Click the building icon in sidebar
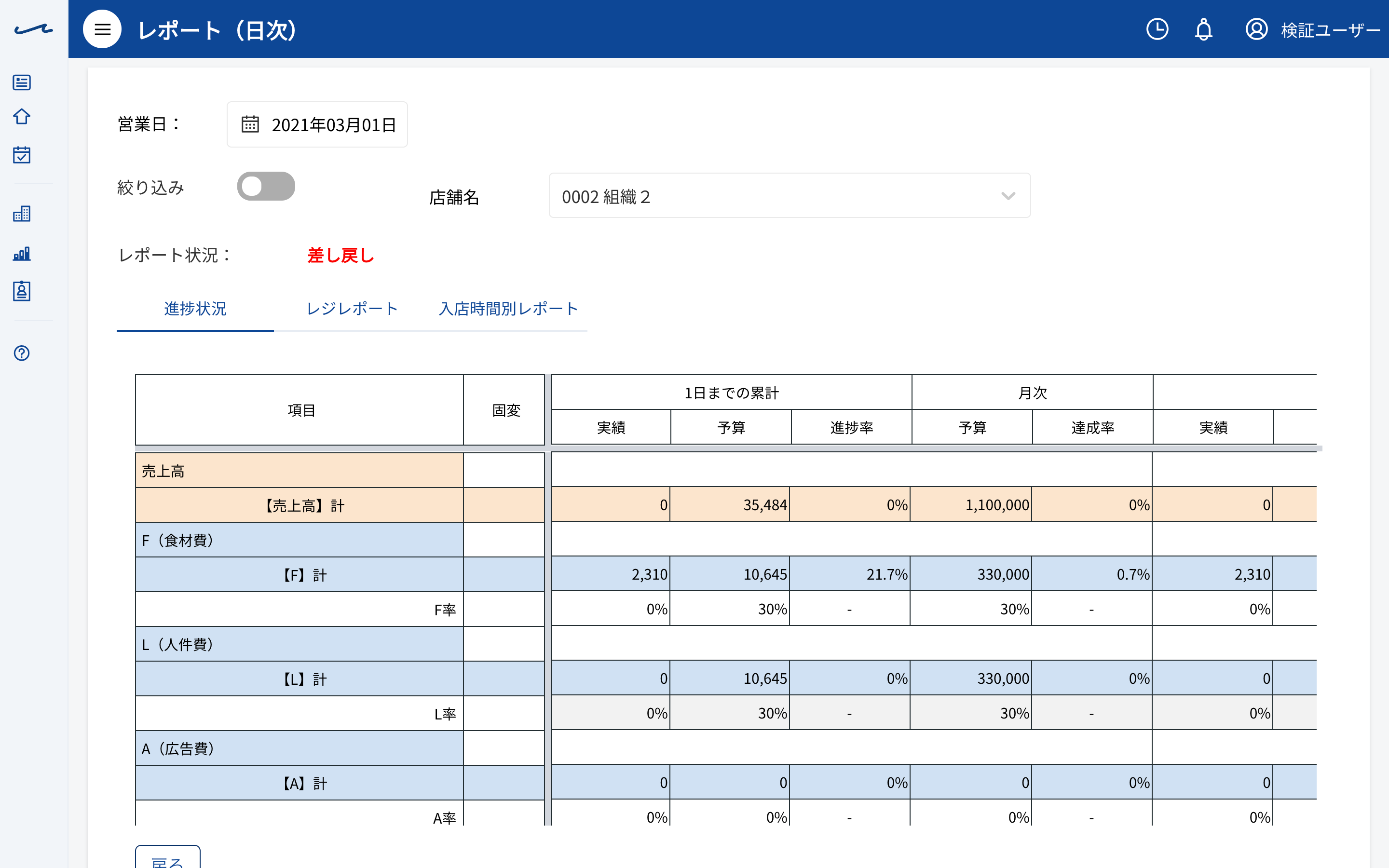This screenshot has height=868, width=1389. pos(22,214)
